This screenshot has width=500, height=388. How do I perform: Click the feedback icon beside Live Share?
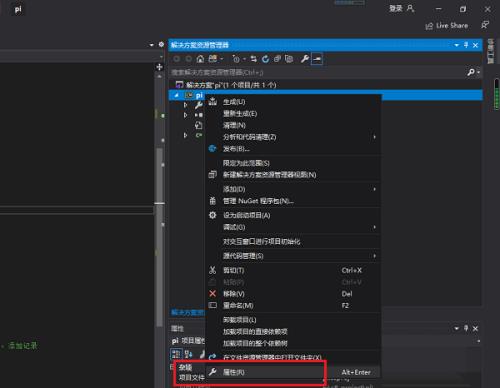click(485, 25)
